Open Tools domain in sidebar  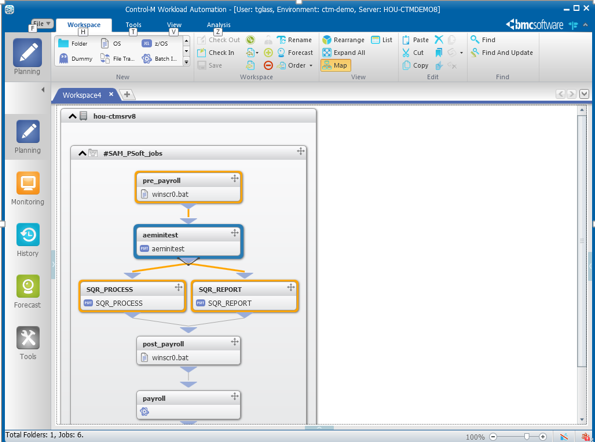pyautogui.click(x=28, y=343)
